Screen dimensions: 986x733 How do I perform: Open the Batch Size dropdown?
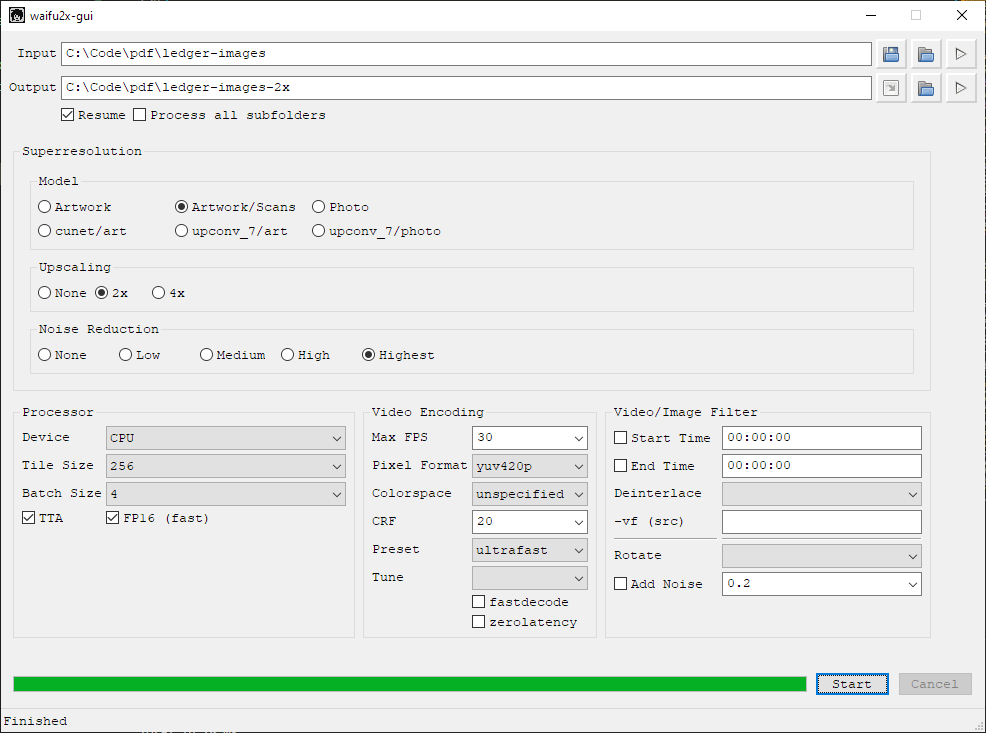pyautogui.click(x=226, y=494)
